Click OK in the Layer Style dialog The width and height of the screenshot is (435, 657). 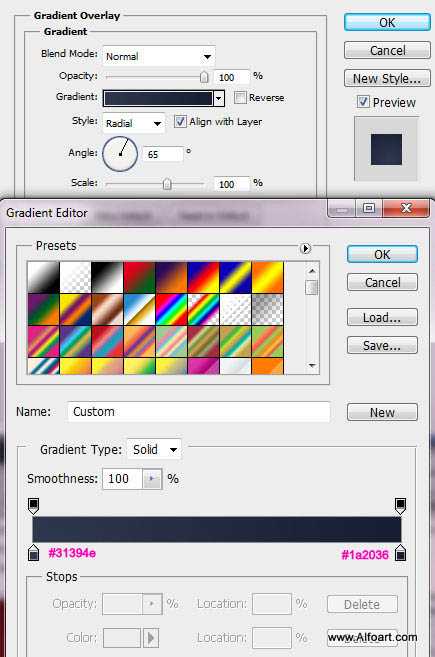(x=387, y=23)
